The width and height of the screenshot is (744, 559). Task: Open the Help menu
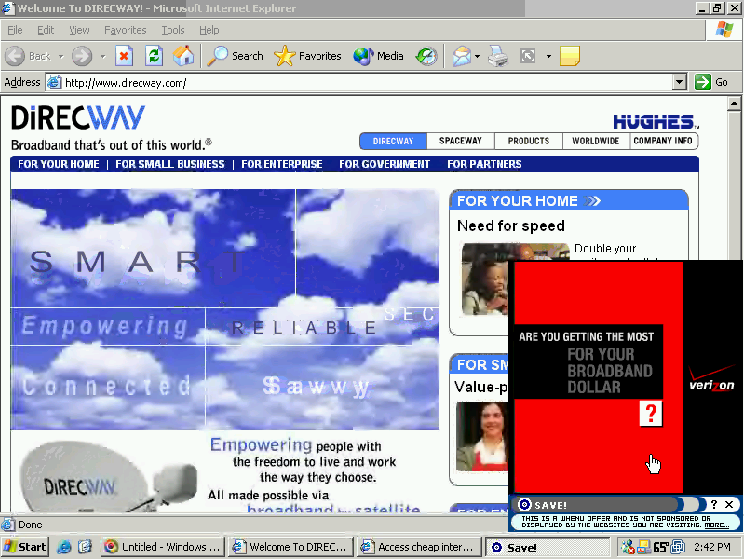[209, 30]
